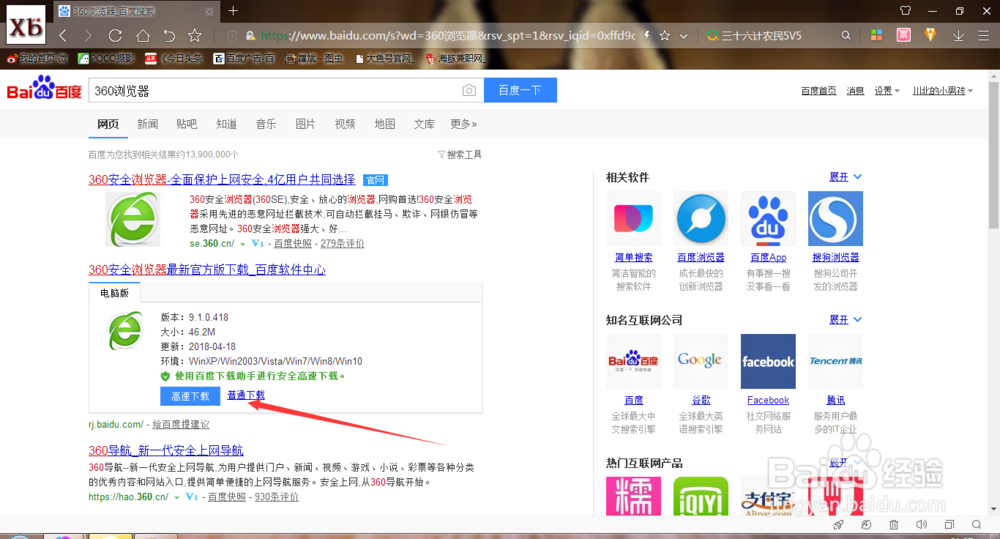Click the Baidu logo
The image size is (1000, 539).
point(44,89)
